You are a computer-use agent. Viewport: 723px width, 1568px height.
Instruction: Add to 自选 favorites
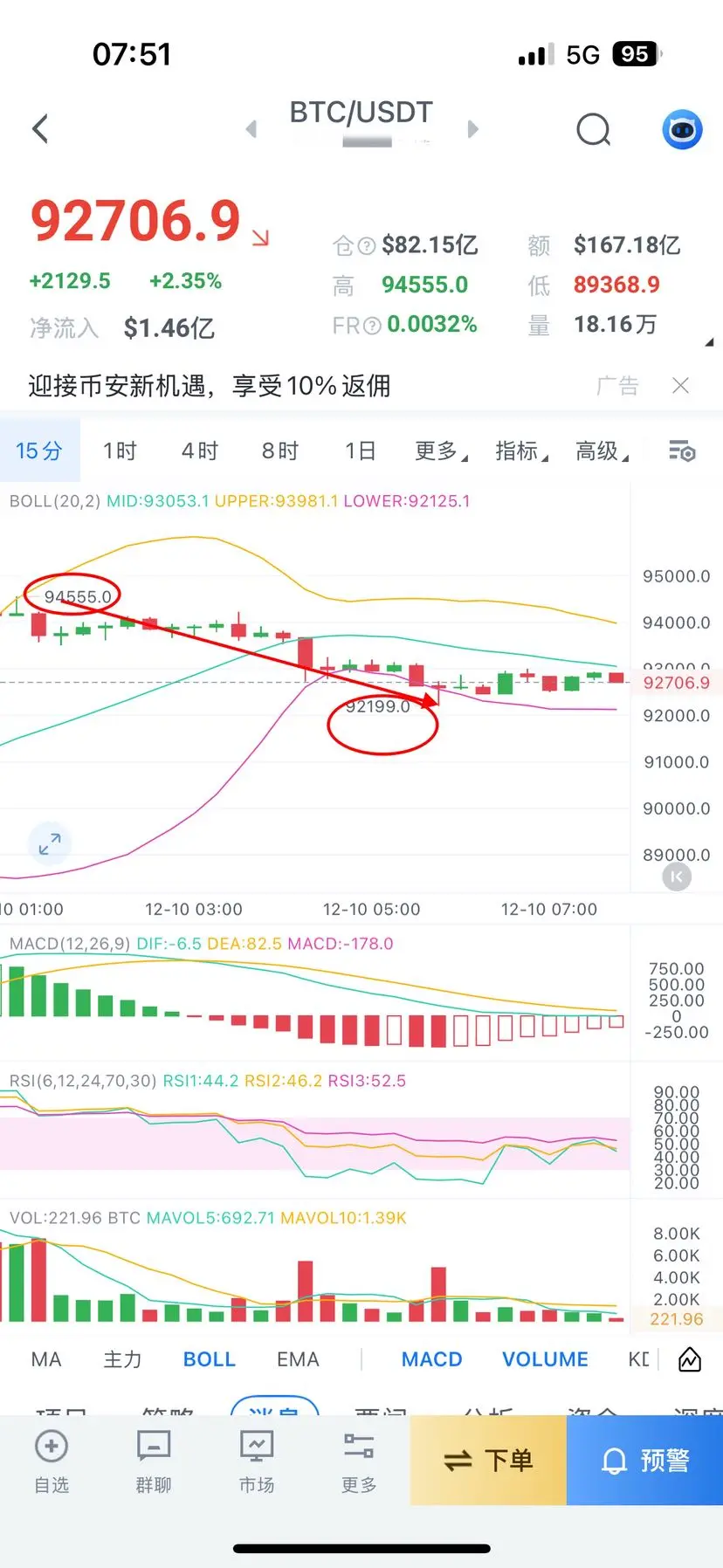pos(52,1461)
